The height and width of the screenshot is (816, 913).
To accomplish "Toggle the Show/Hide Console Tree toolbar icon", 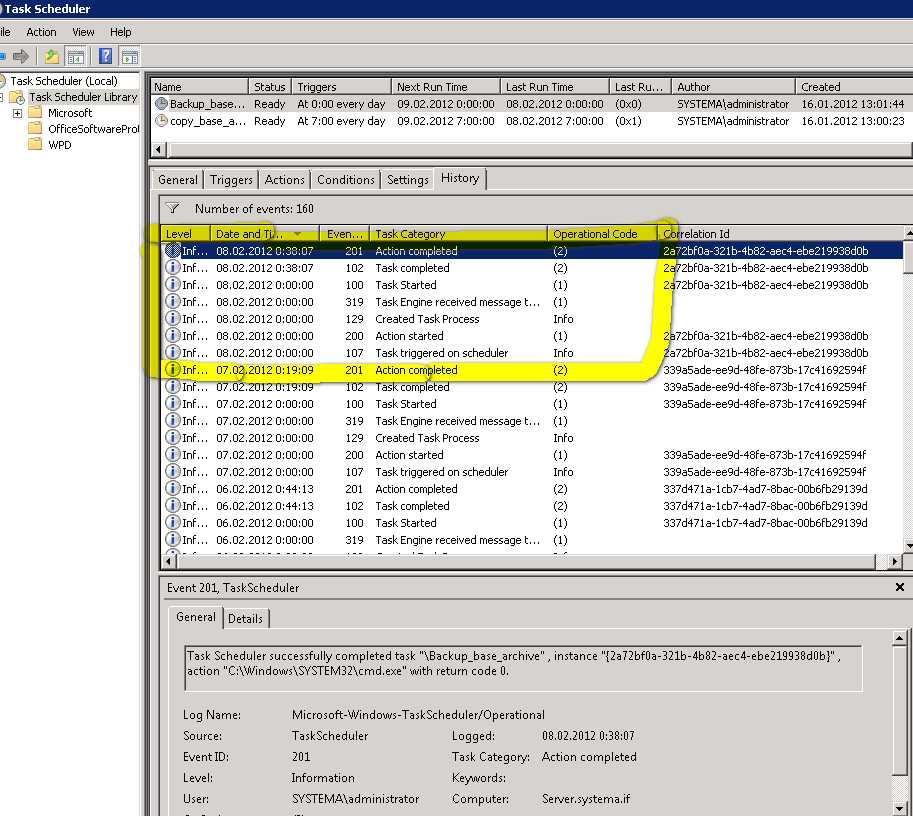I will [x=76, y=56].
